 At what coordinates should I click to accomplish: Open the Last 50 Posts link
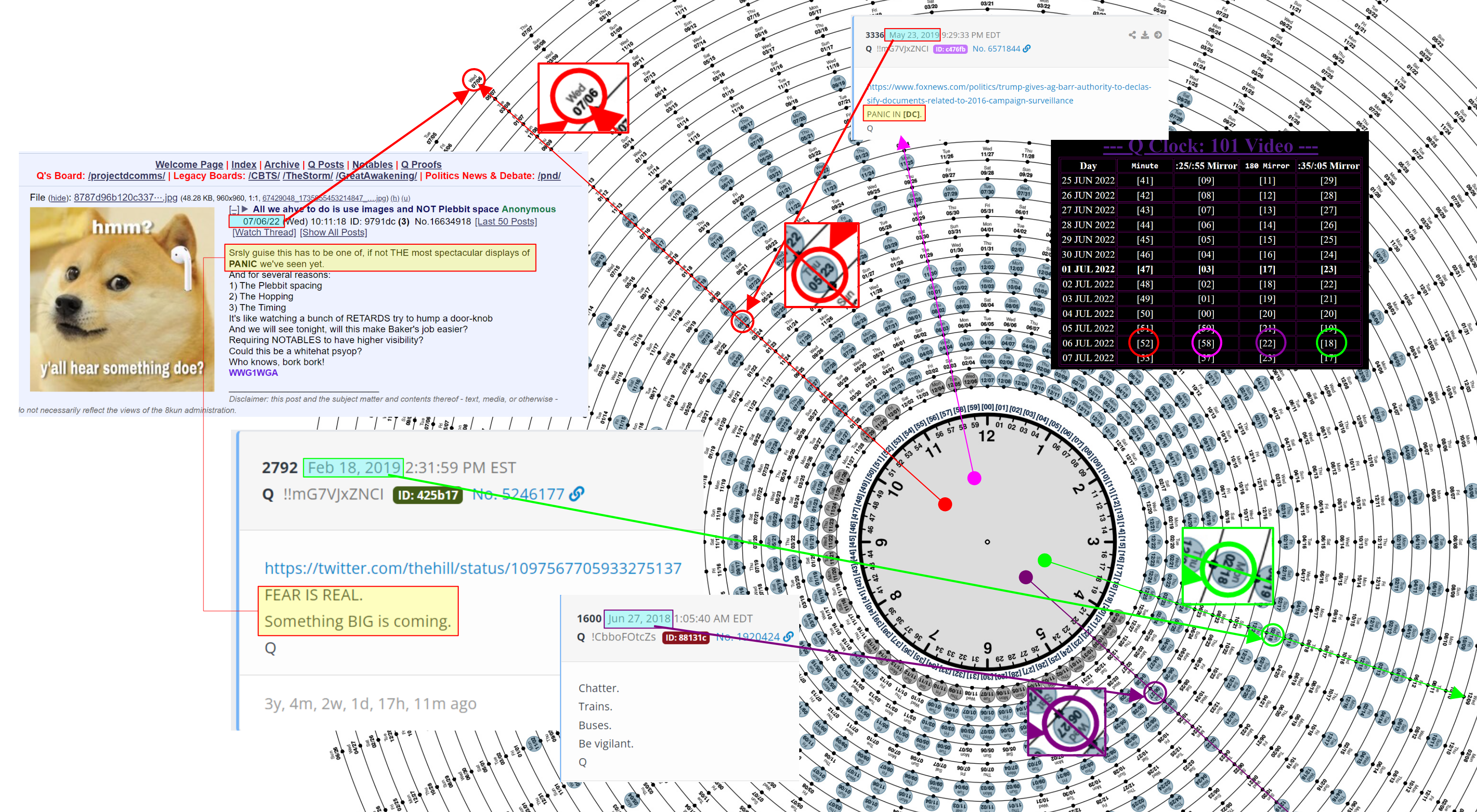pos(506,221)
